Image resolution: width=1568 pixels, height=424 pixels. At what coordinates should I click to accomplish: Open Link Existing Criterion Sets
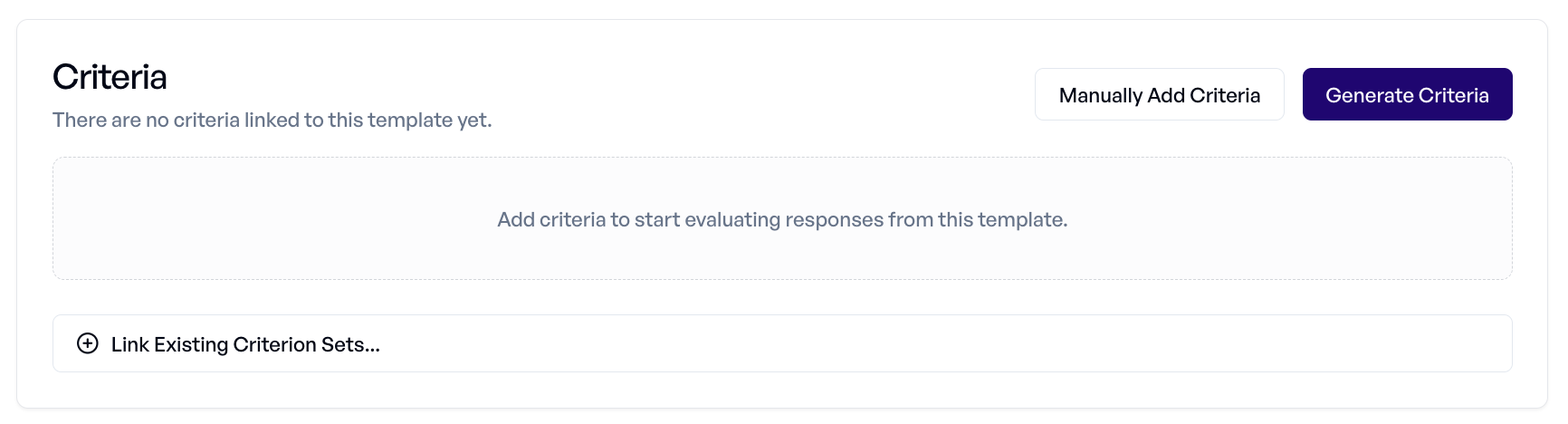pyautogui.click(x=782, y=343)
